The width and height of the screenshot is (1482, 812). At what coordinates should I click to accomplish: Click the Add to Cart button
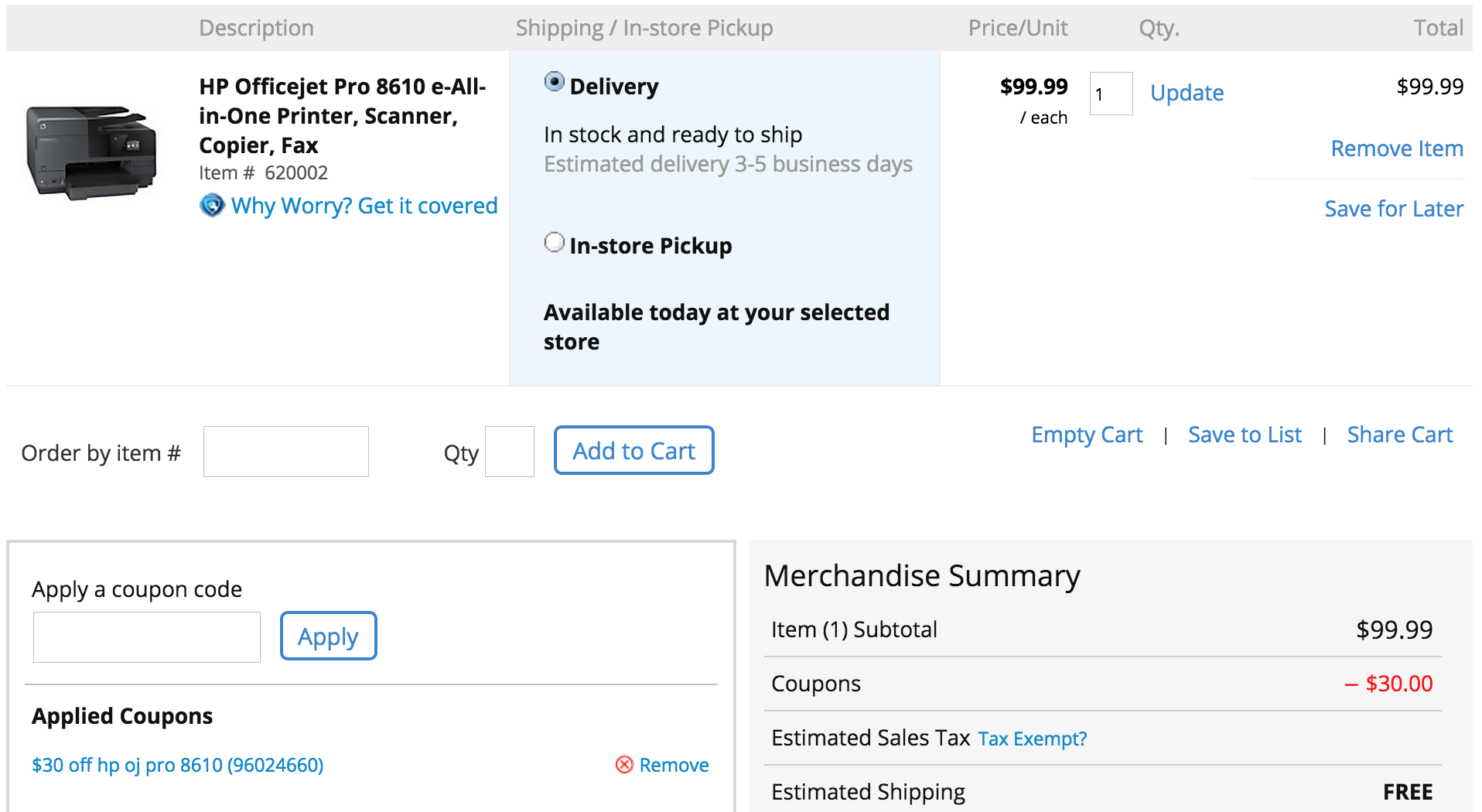(634, 450)
